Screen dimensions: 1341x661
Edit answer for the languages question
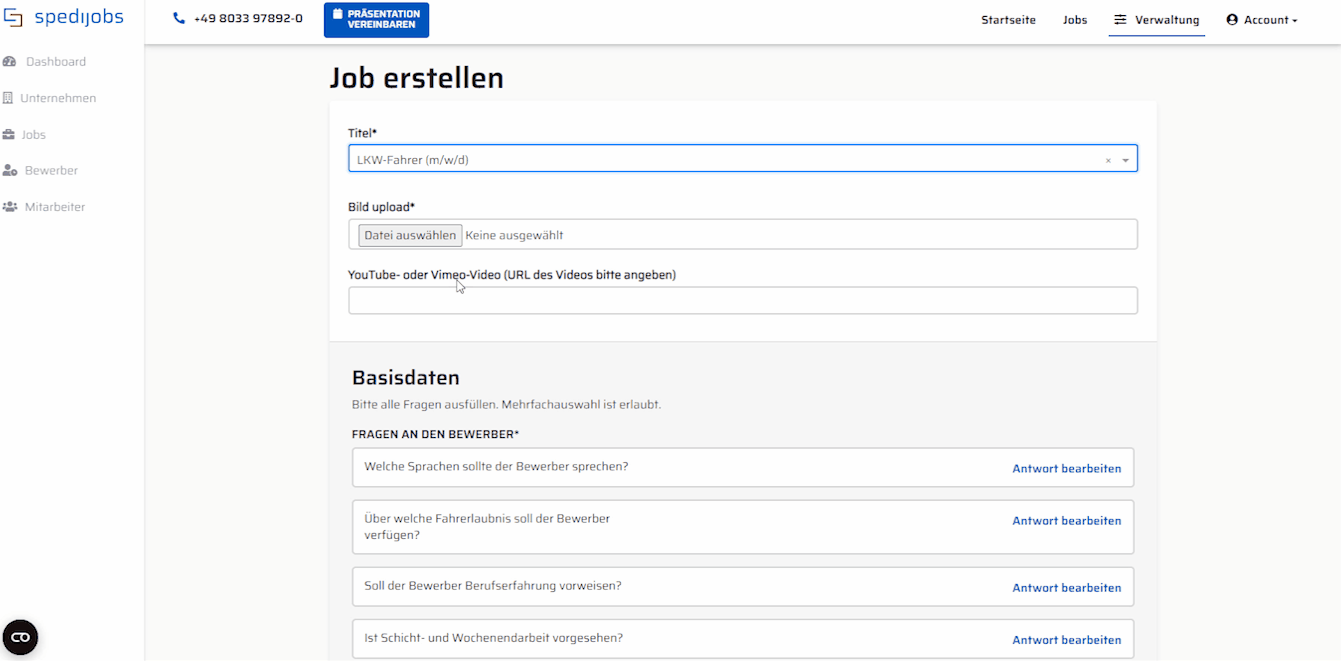pos(1066,468)
